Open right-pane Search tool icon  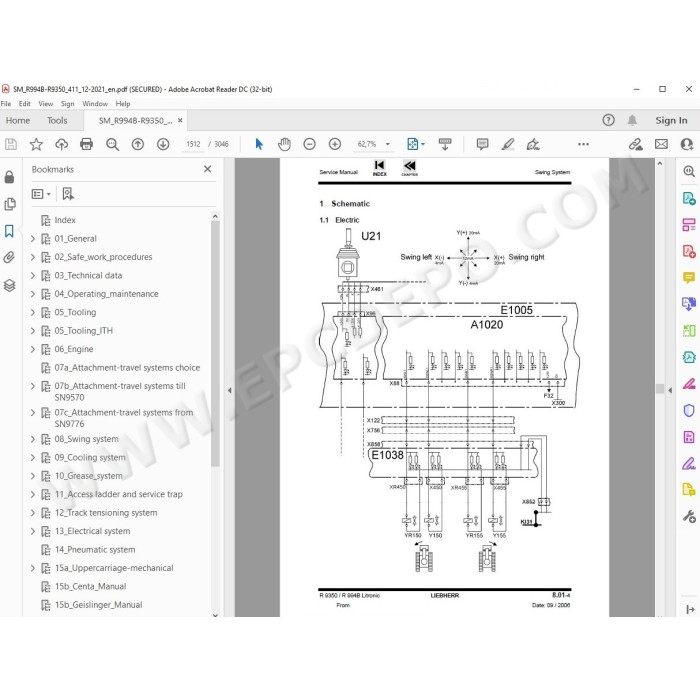coord(689,171)
